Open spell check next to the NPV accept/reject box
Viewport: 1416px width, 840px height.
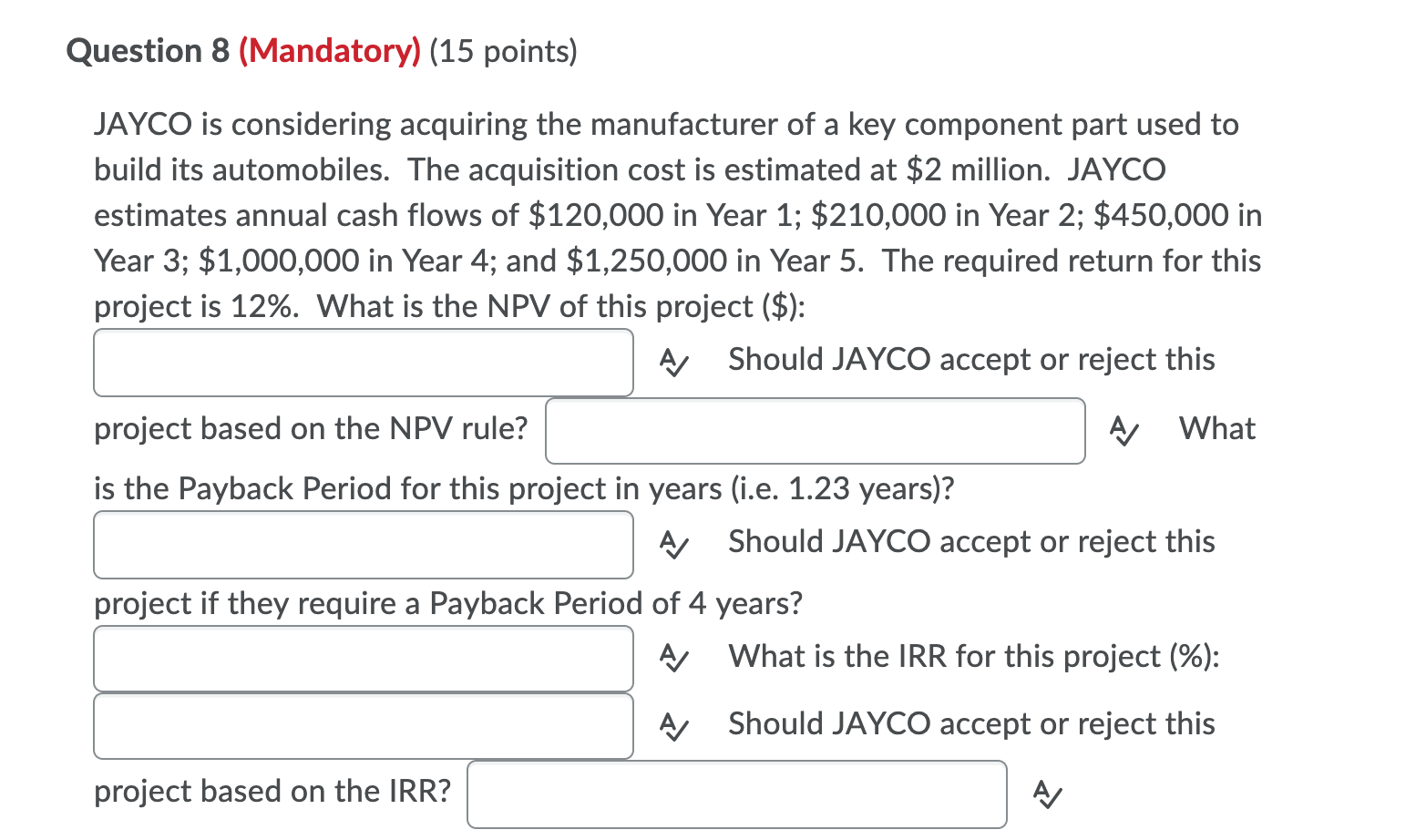pos(1124,432)
